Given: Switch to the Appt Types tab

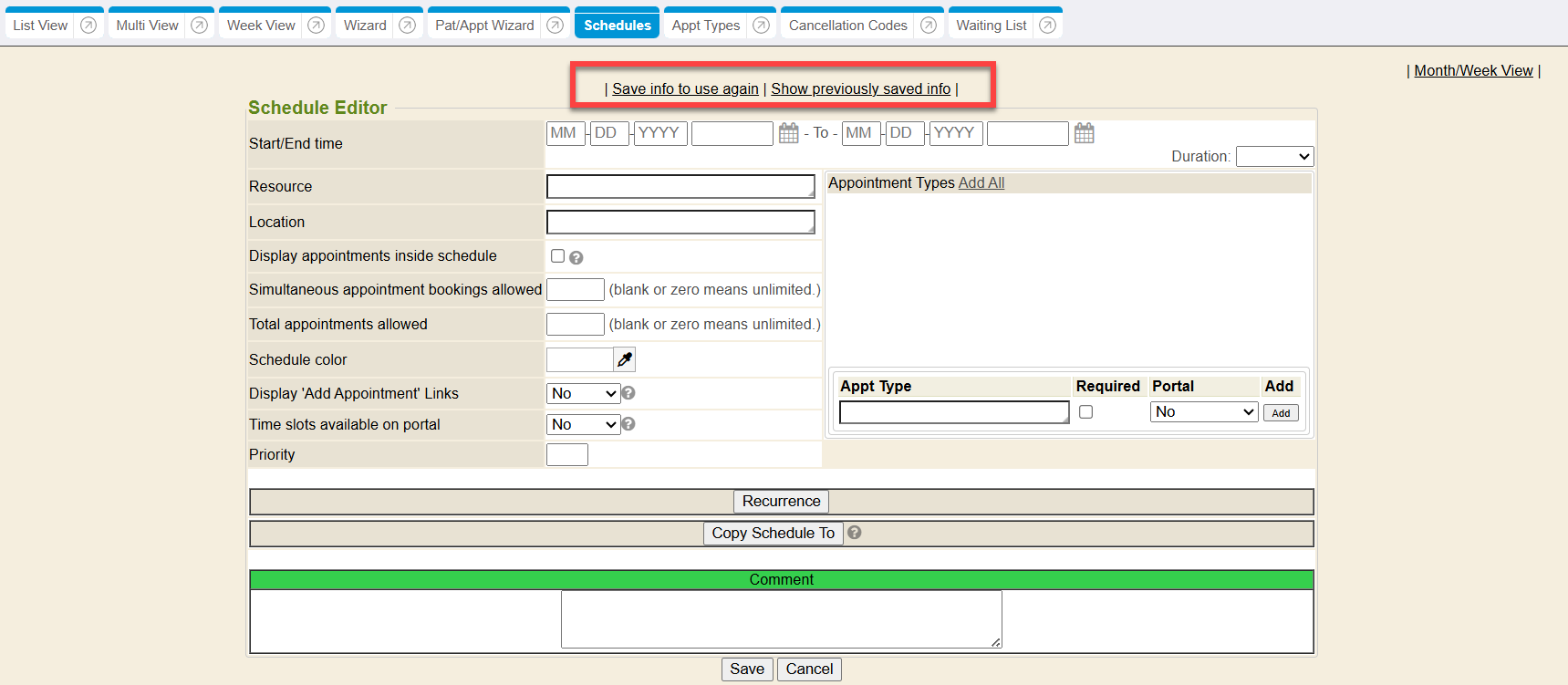Looking at the screenshot, I should [x=705, y=26].
